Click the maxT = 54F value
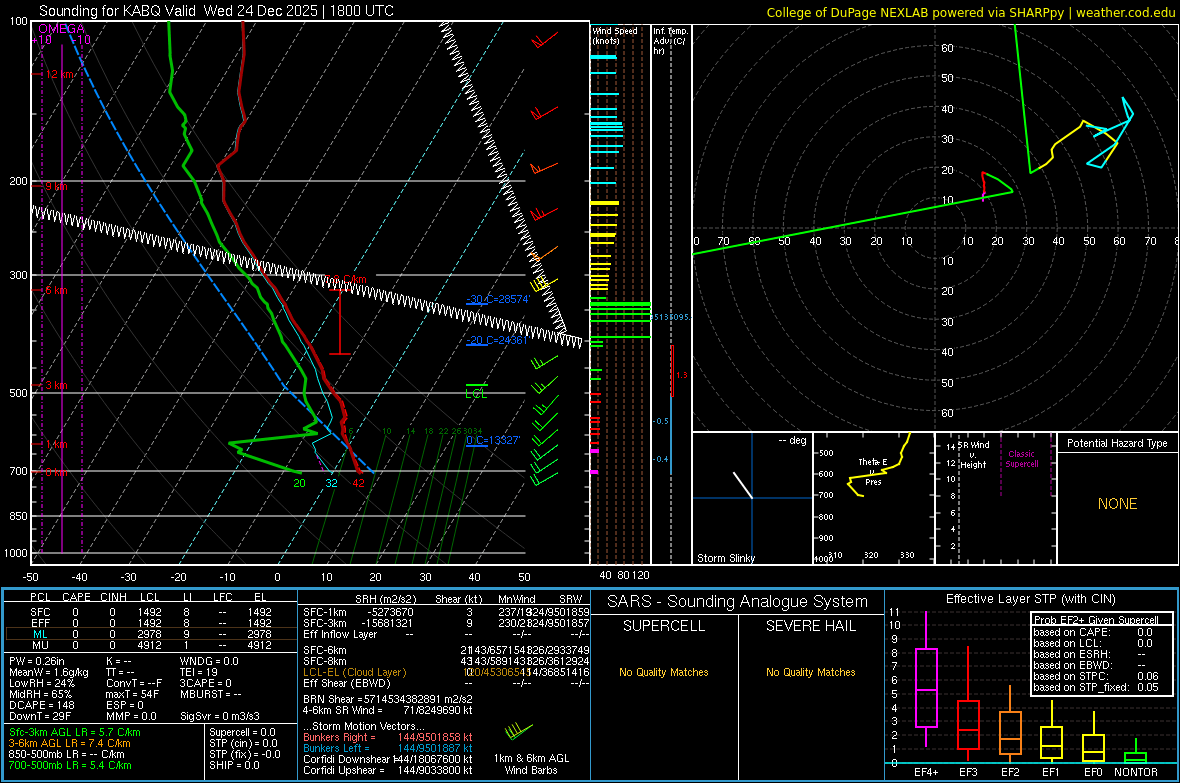 pyautogui.click(x=132, y=694)
